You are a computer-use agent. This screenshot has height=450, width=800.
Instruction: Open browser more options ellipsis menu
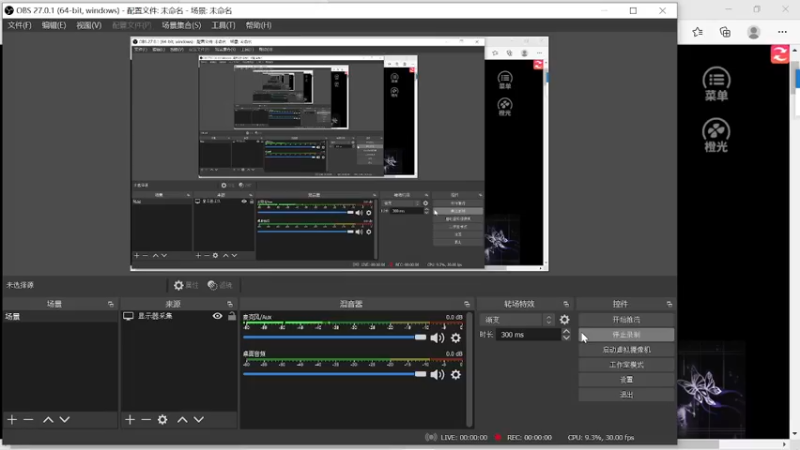[x=782, y=32]
